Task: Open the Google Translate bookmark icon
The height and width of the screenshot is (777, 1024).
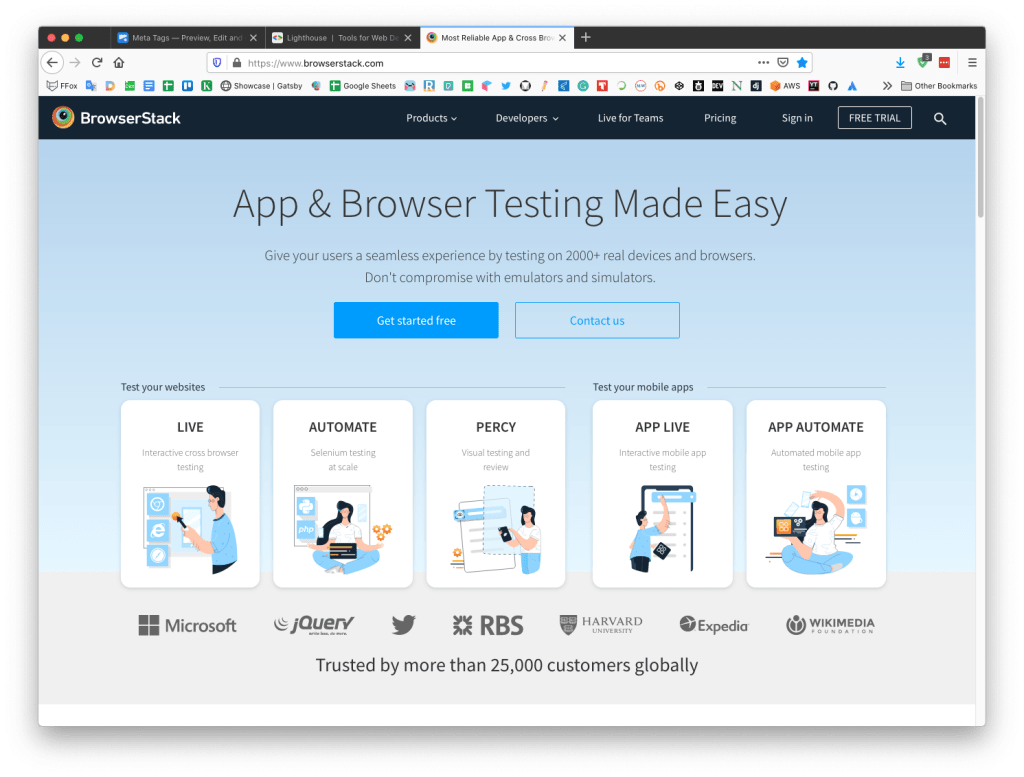Action: coord(91,86)
